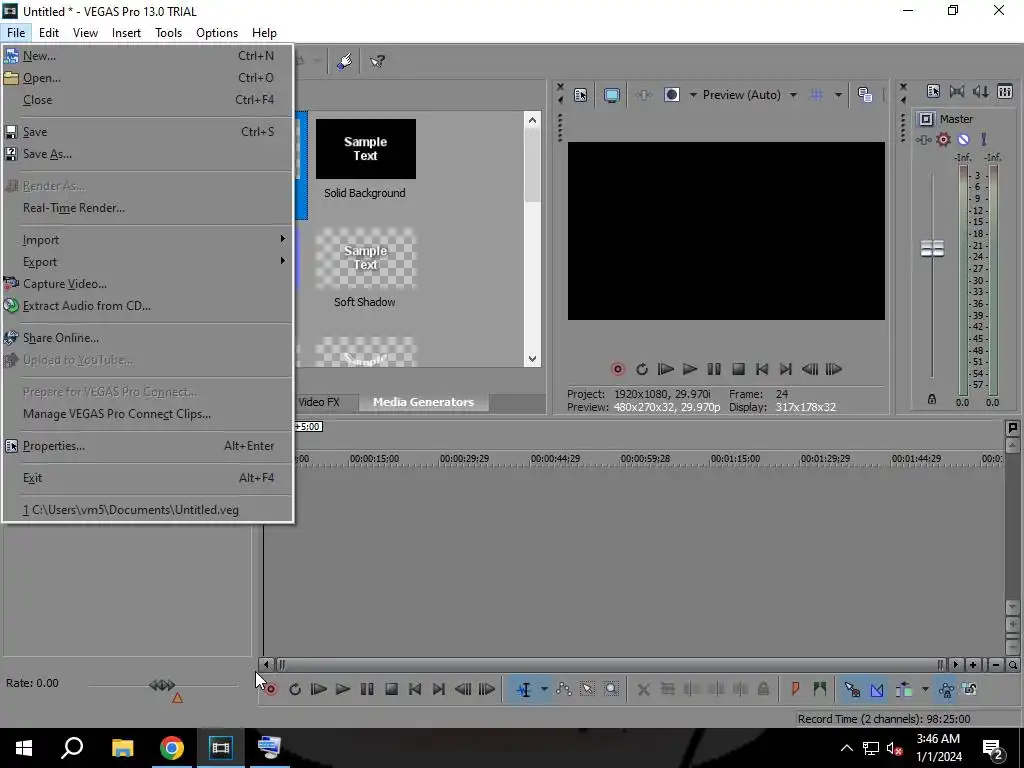Open the Tools menu
The width and height of the screenshot is (1024, 768).
click(x=168, y=33)
